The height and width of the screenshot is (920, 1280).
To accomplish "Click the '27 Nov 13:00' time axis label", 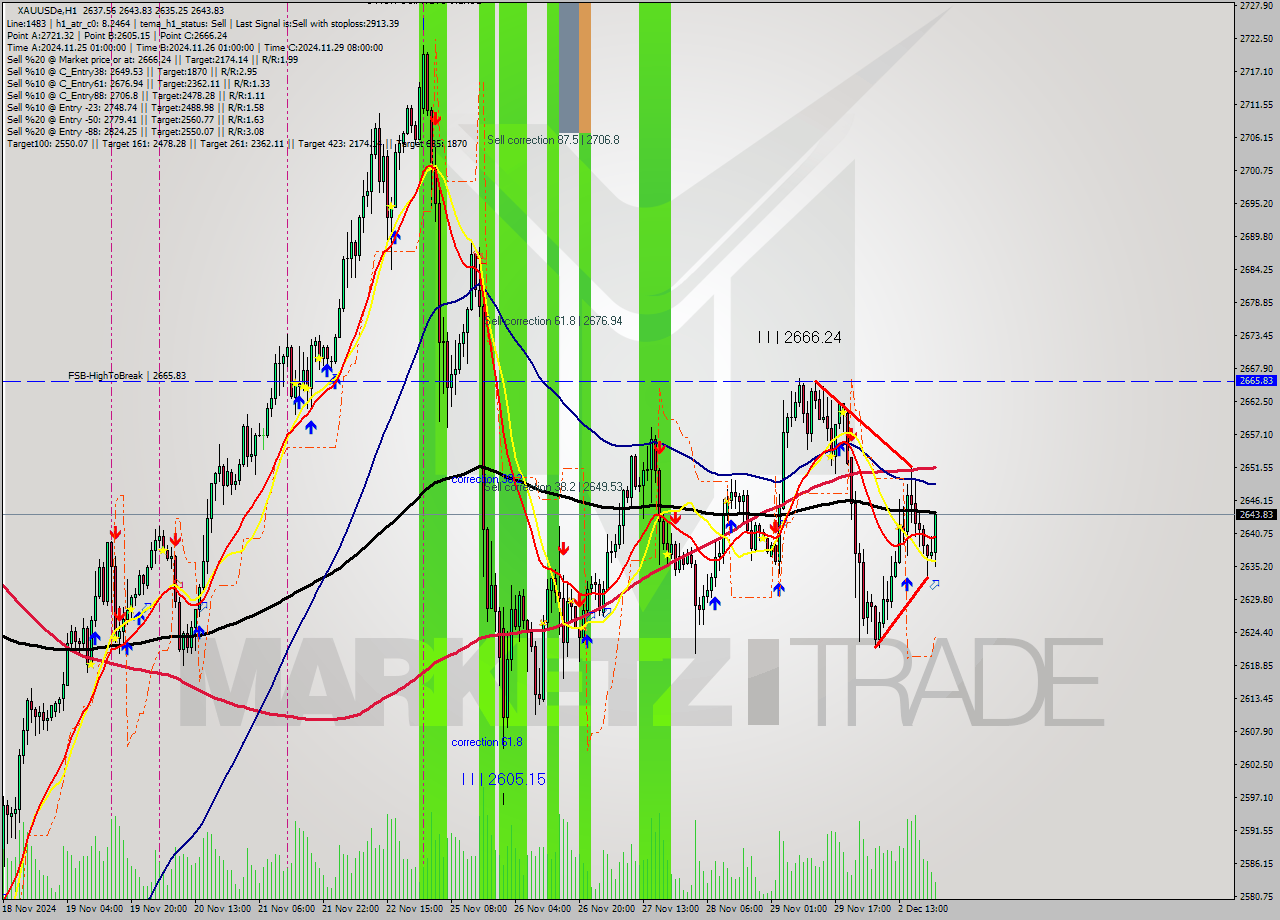I will coord(671,909).
